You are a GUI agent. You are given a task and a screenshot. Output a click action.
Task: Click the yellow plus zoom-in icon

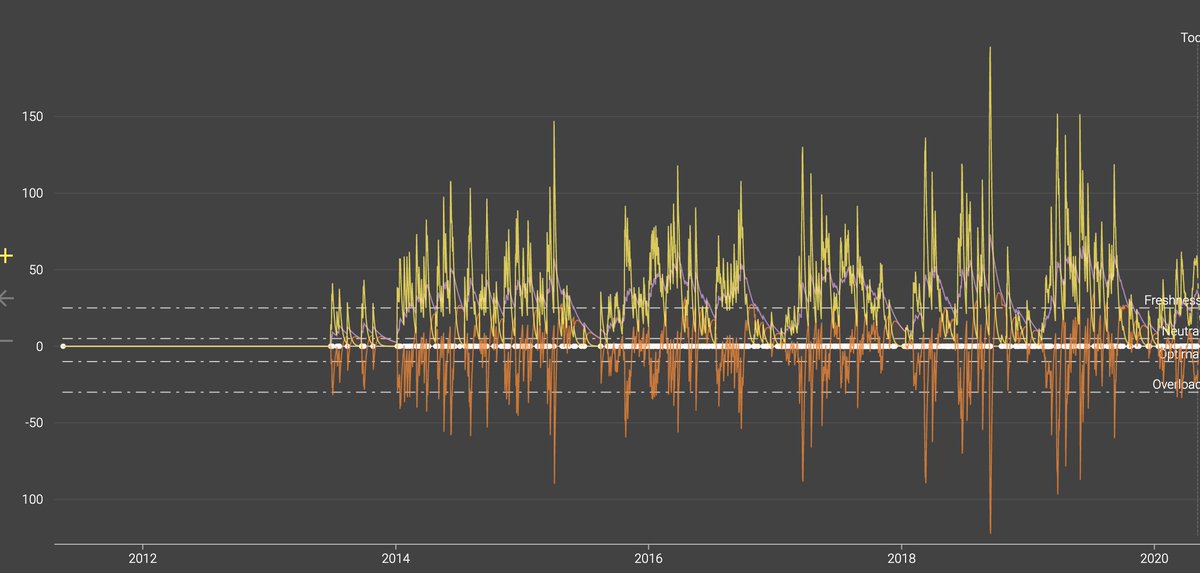point(6,256)
